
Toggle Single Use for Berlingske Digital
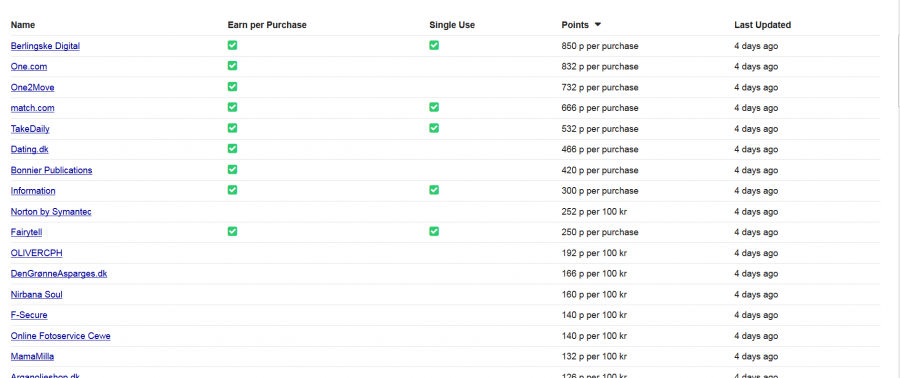(x=434, y=45)
